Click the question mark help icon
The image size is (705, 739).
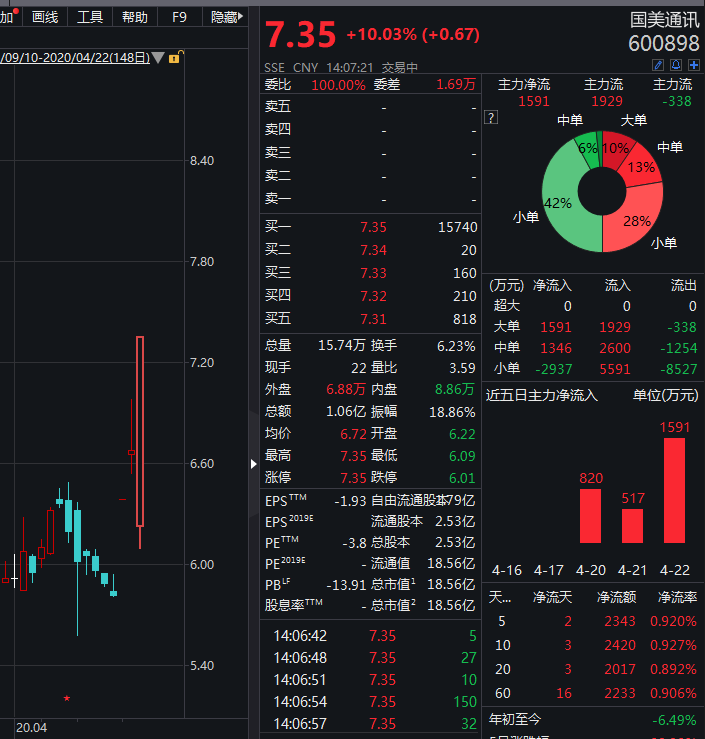(491, 117)
